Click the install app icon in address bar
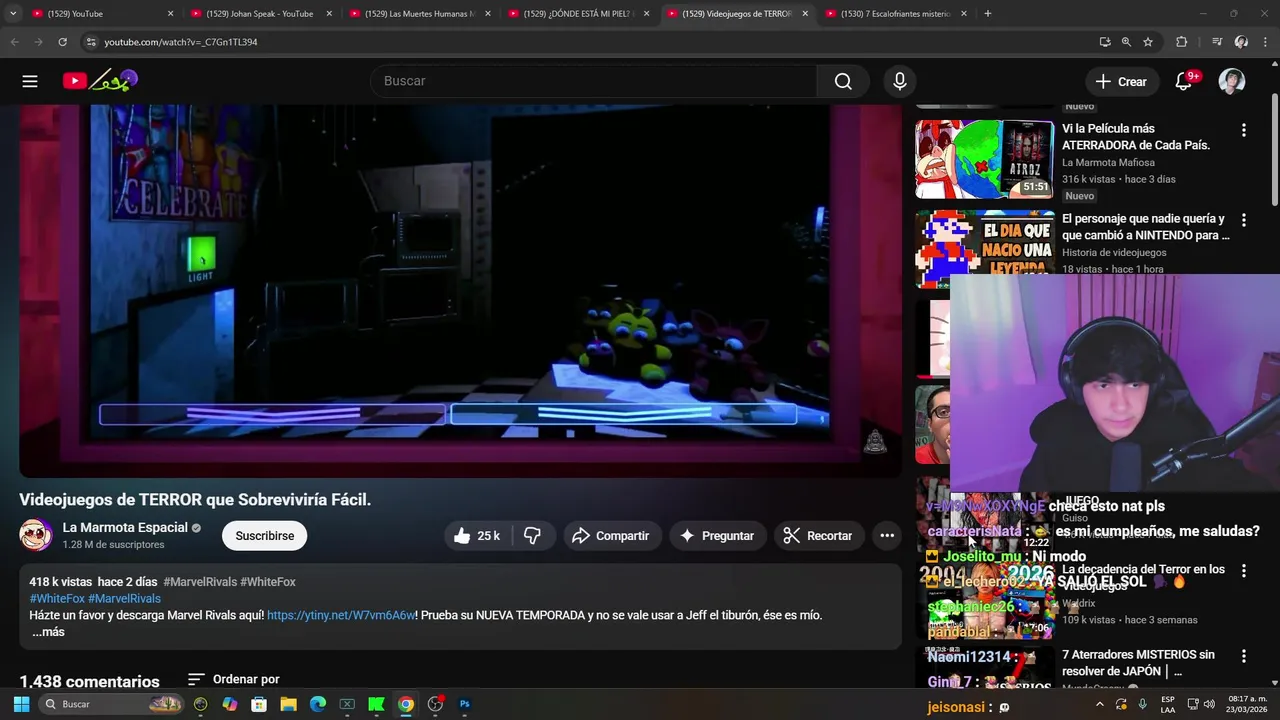 [x=1104, y=42]
